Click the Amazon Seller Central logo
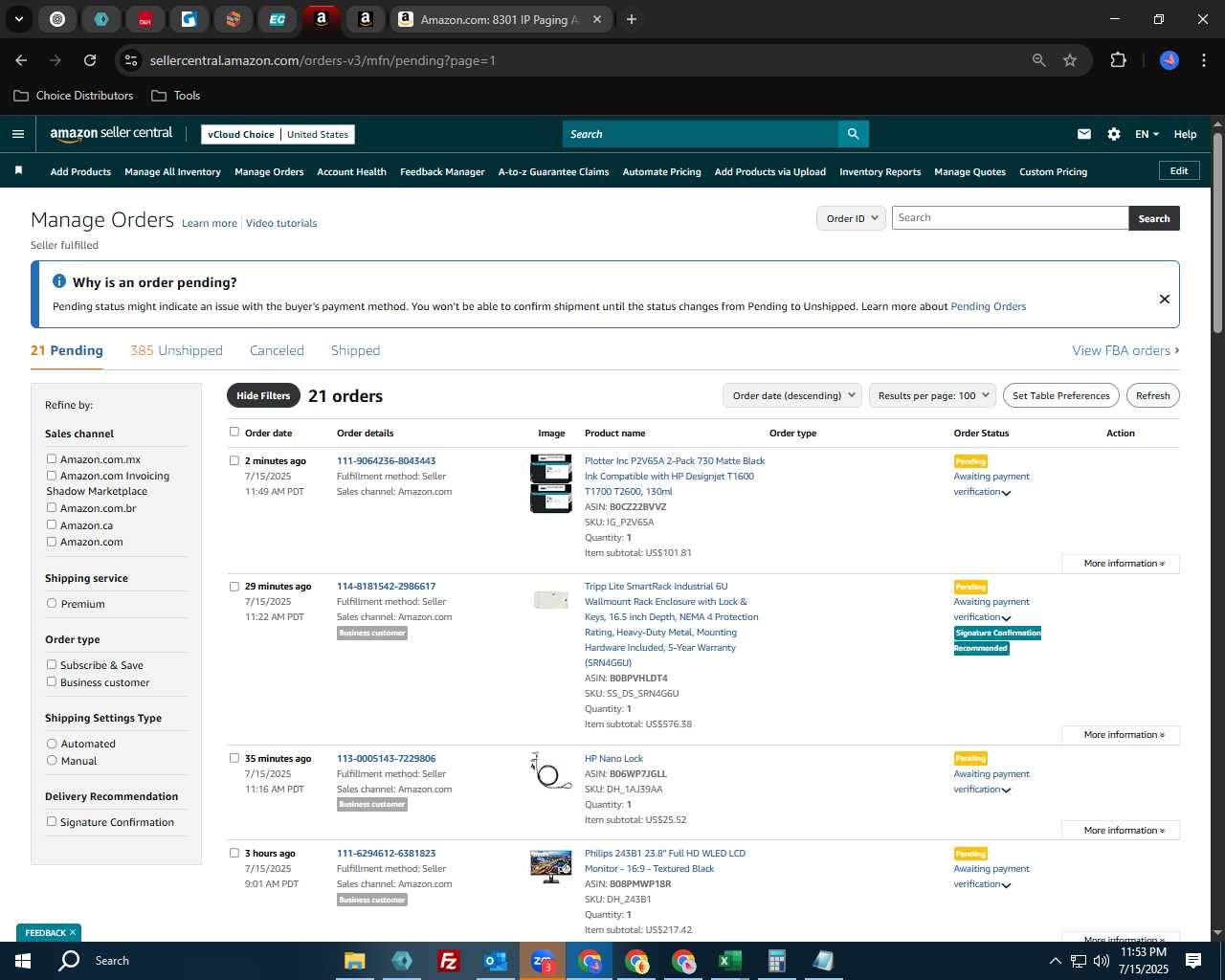This screenshot has height=980, width=1225. (111, 134)
